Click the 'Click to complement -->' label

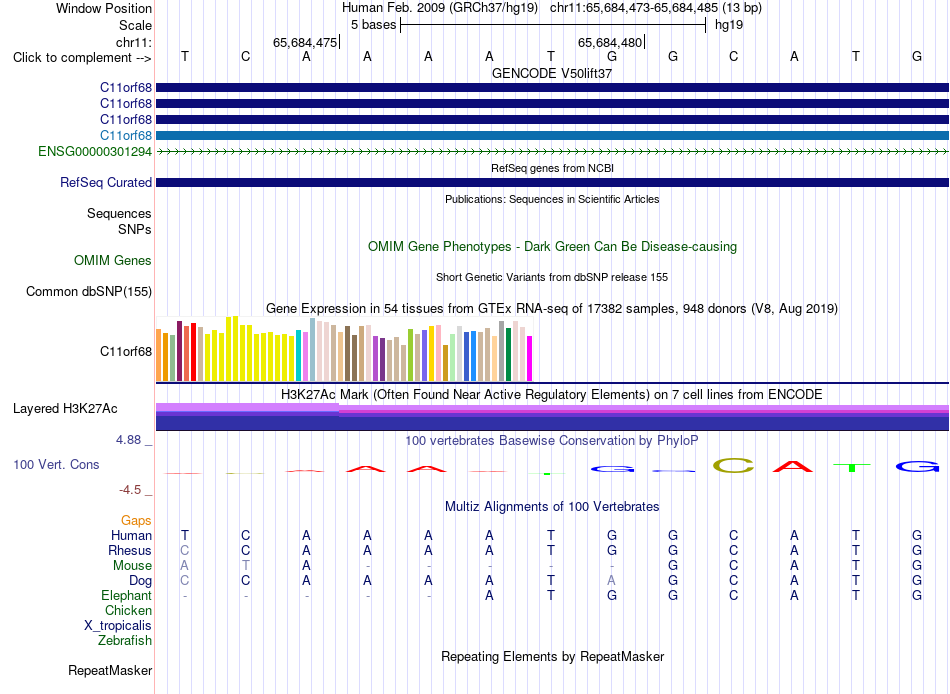[x=82, y=58]
